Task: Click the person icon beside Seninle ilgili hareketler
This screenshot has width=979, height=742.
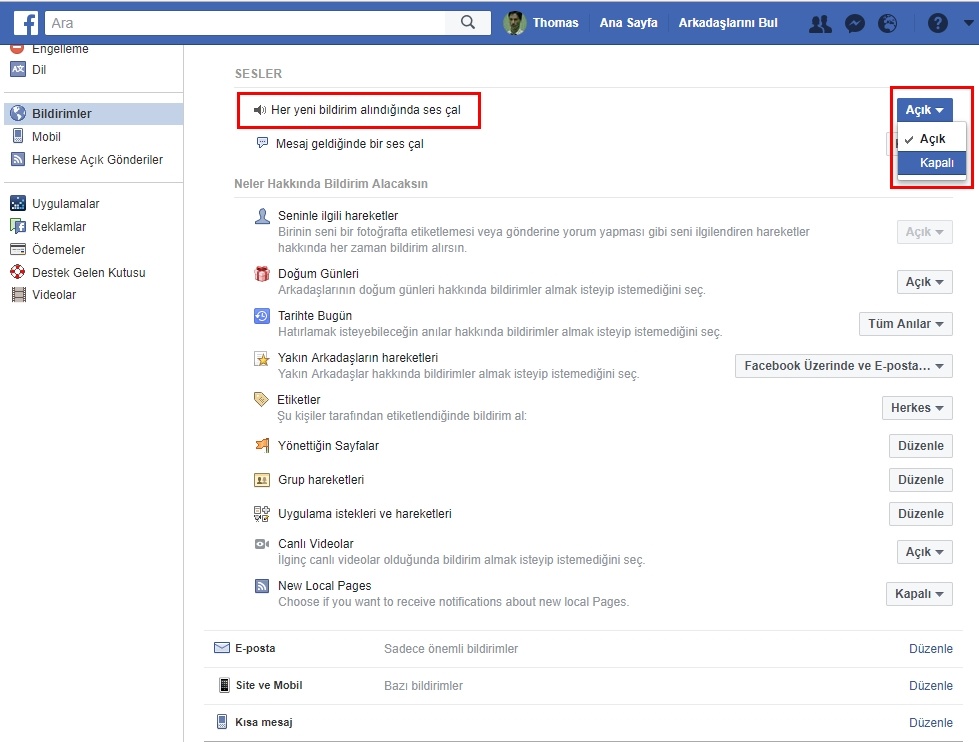Action: pos(262,216)
